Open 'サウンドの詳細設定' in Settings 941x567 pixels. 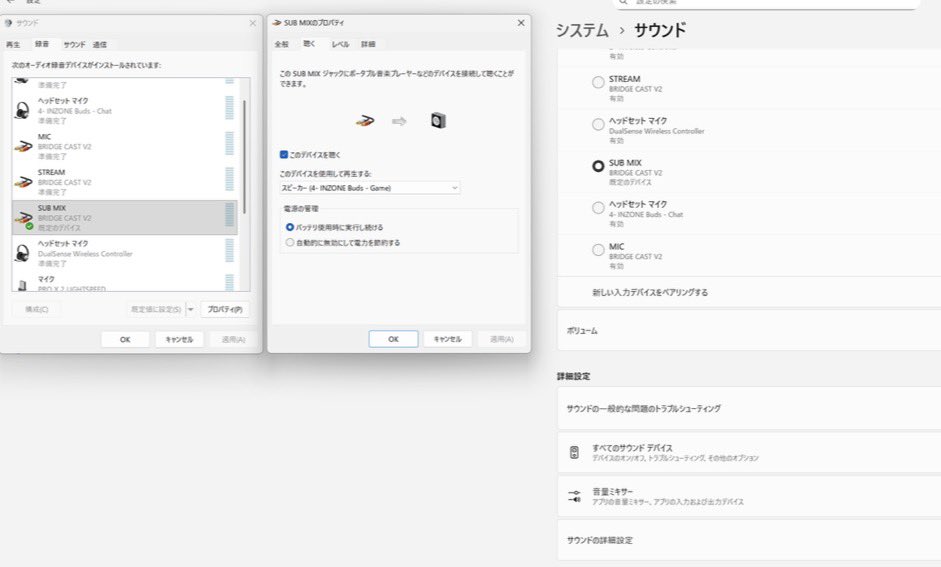pyautogui.click(x=749, y=541)
